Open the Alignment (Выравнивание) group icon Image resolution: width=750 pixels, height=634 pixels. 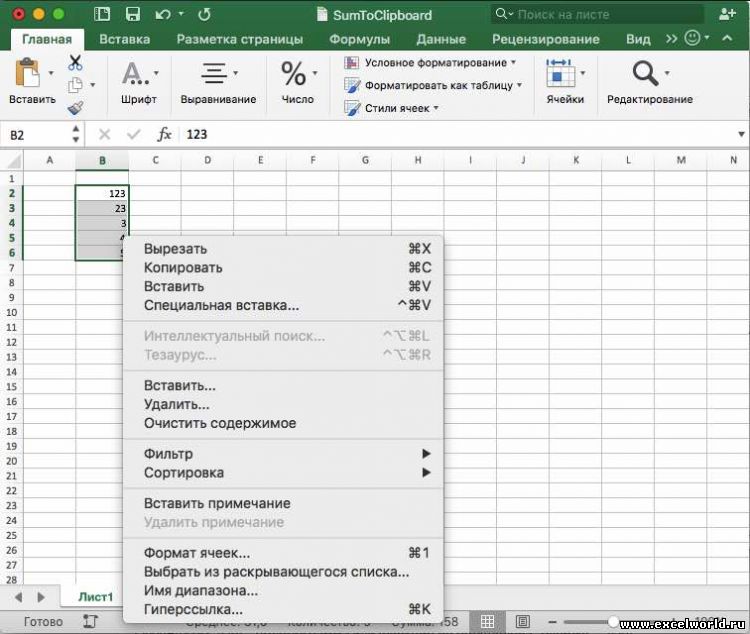(x=214, y=73)
